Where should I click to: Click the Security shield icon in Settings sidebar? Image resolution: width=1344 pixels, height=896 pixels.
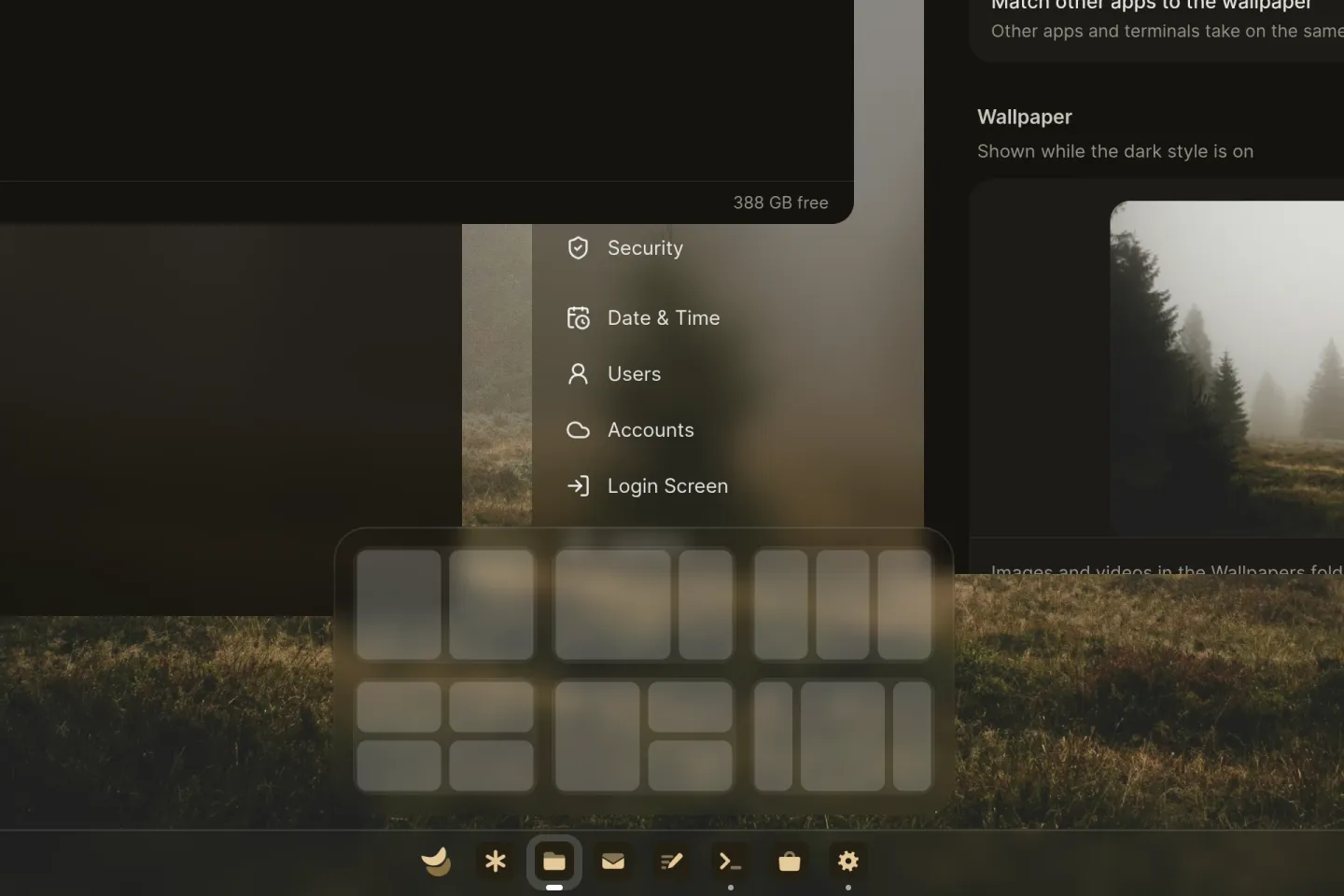578,247
